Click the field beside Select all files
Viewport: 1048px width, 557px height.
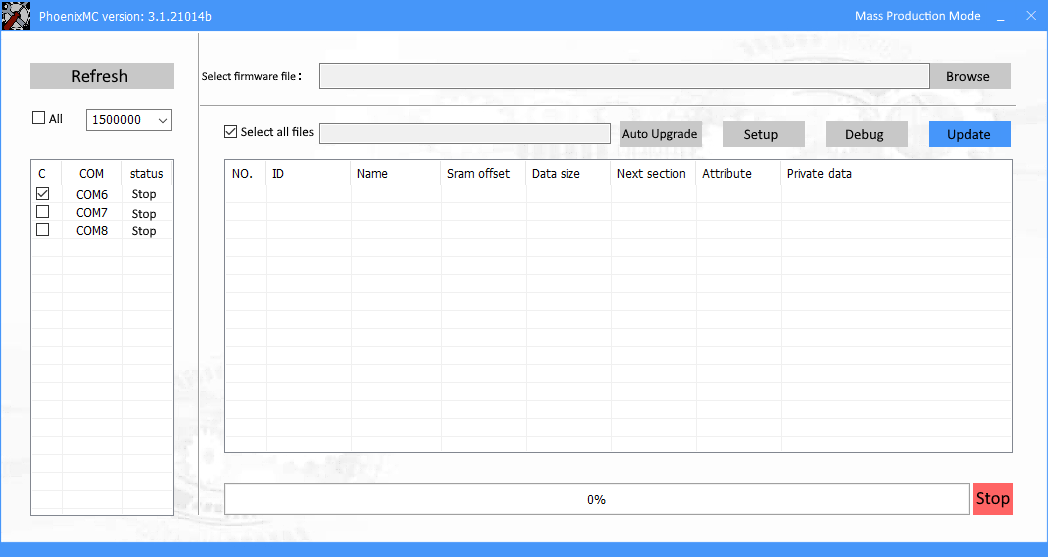[x=465, y=133]
